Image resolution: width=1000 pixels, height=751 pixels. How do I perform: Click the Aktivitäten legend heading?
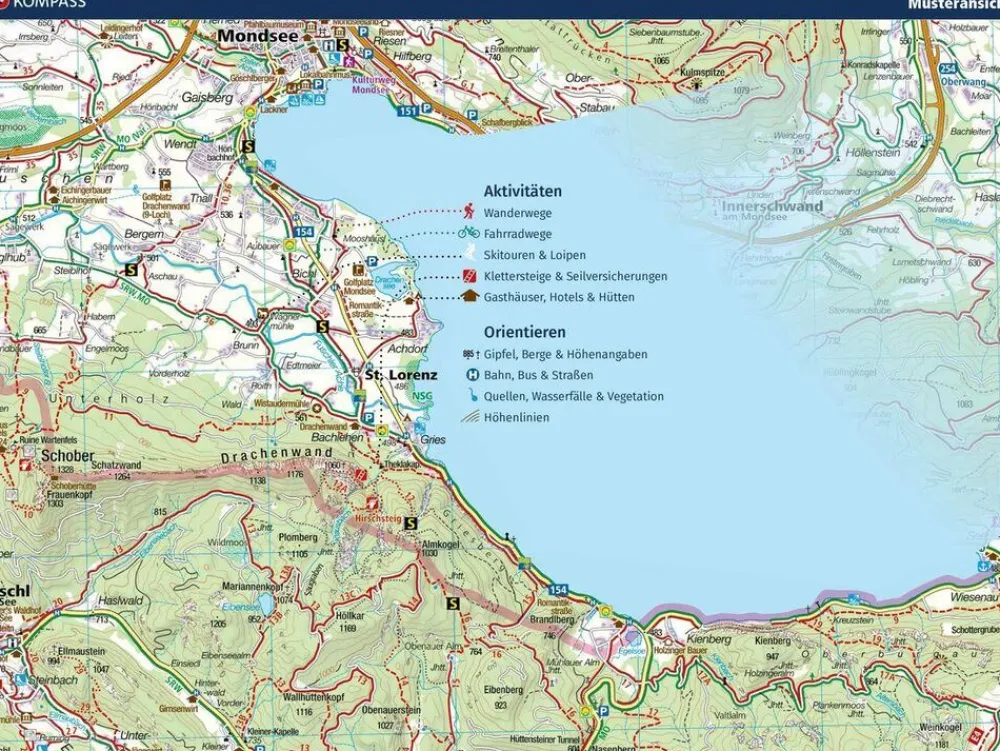522,191
